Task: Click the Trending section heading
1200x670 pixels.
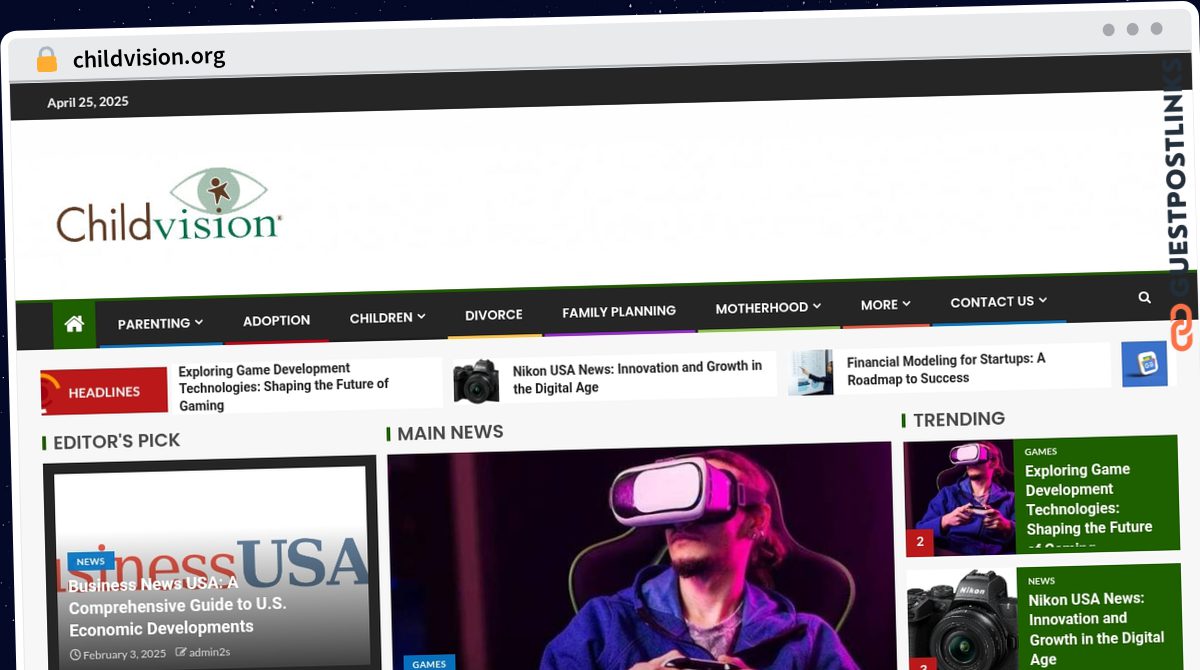Action: 959,419
